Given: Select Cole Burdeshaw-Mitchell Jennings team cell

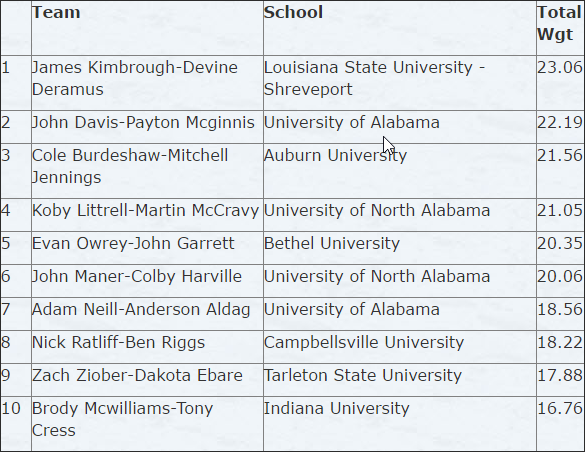Looking at the screenshot, I should pyautogui.click(x=147, y=171).
